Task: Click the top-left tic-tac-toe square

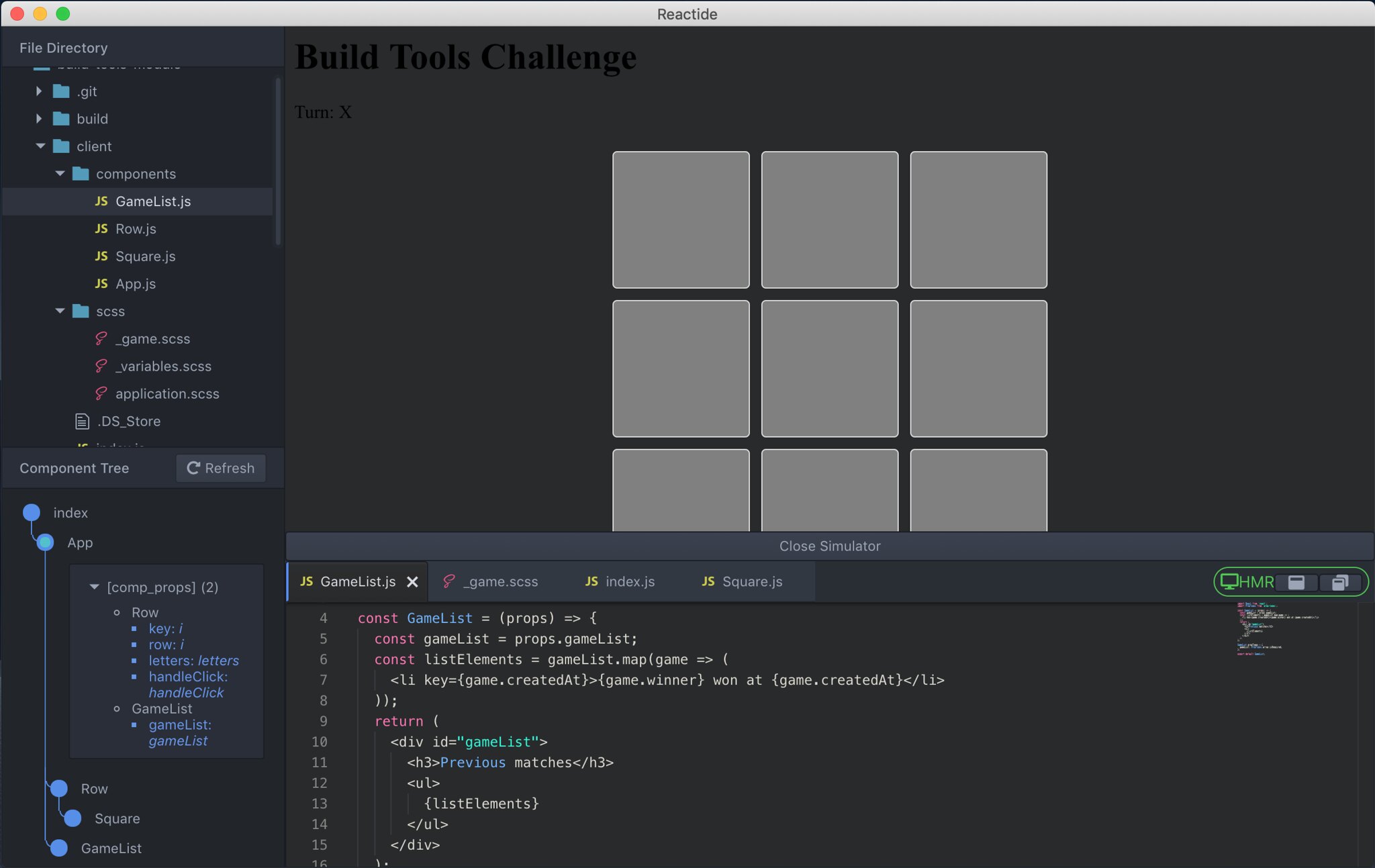Action: coord(681,220)
